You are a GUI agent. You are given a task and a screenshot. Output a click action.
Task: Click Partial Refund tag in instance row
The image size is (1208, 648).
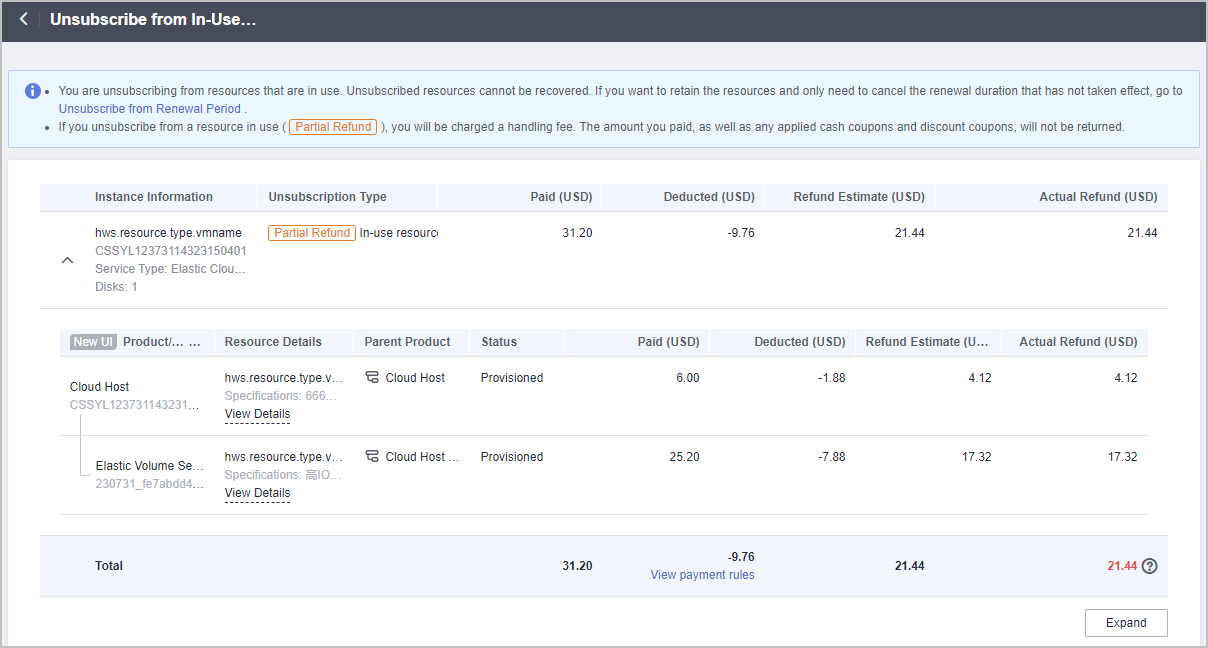point(311,233)
